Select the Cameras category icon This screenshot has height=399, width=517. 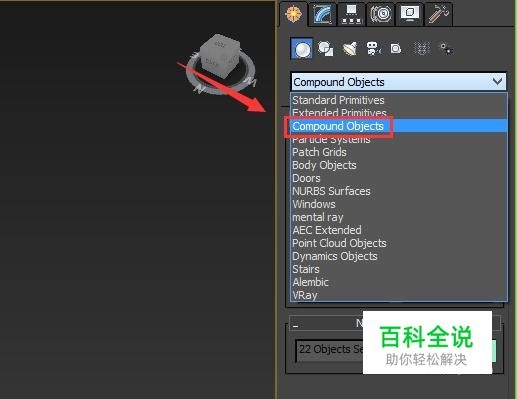click(x=373, y=49)
